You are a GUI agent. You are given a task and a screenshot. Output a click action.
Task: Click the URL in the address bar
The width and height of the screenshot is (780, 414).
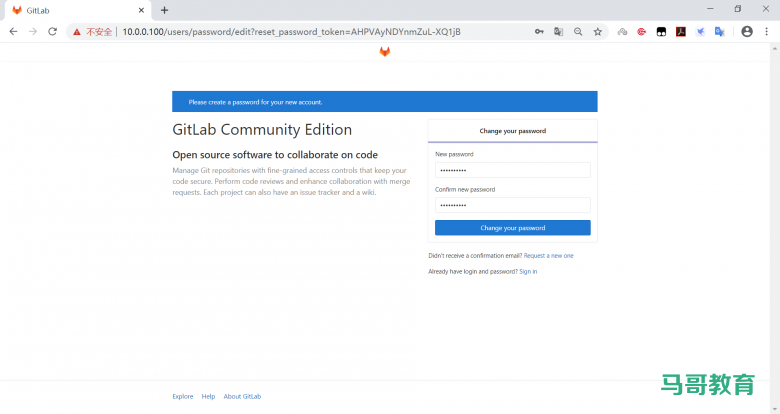(292, 32)
